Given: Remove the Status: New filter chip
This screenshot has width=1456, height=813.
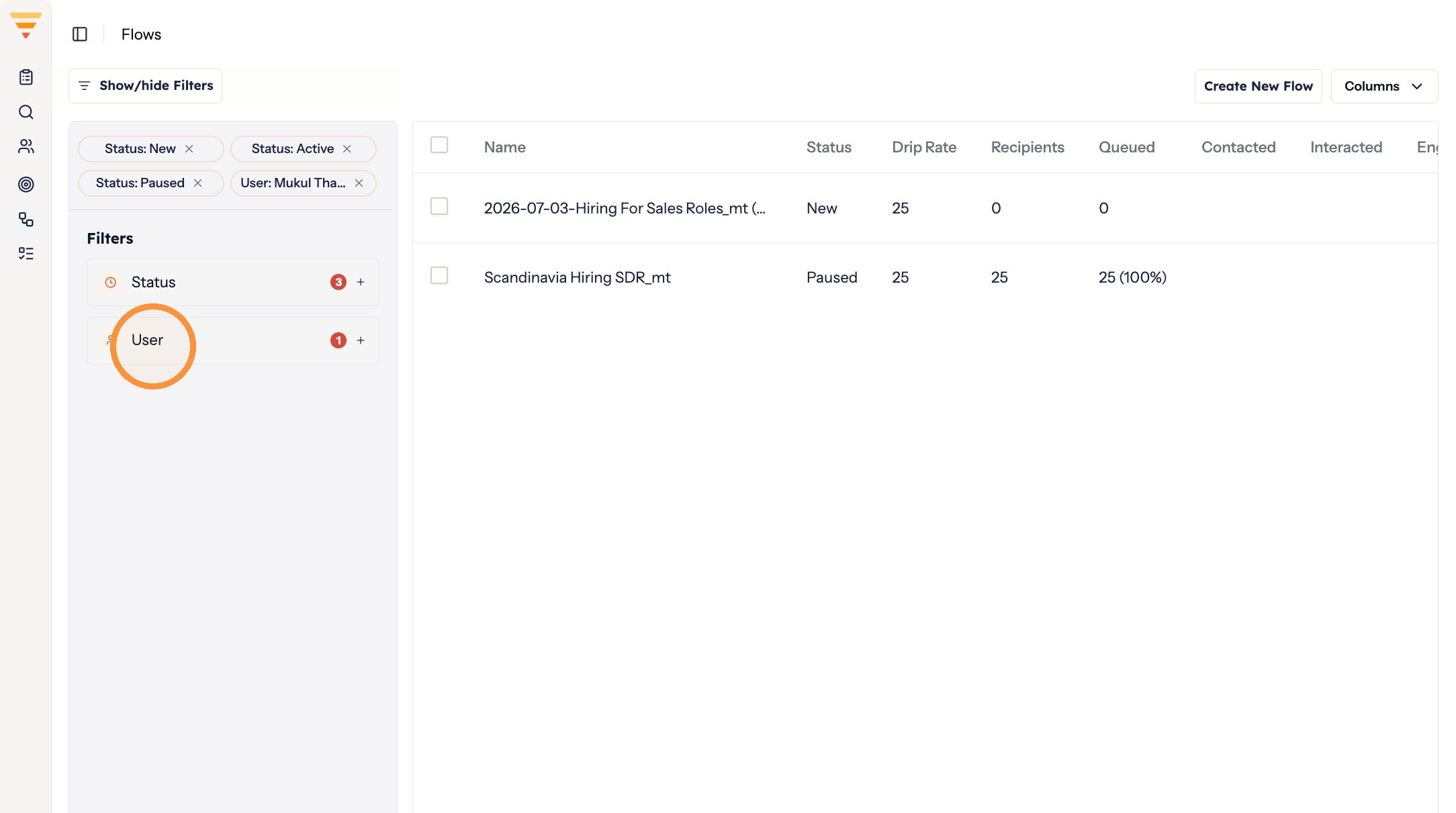Looking at the screenshot, I should point(189,148).
